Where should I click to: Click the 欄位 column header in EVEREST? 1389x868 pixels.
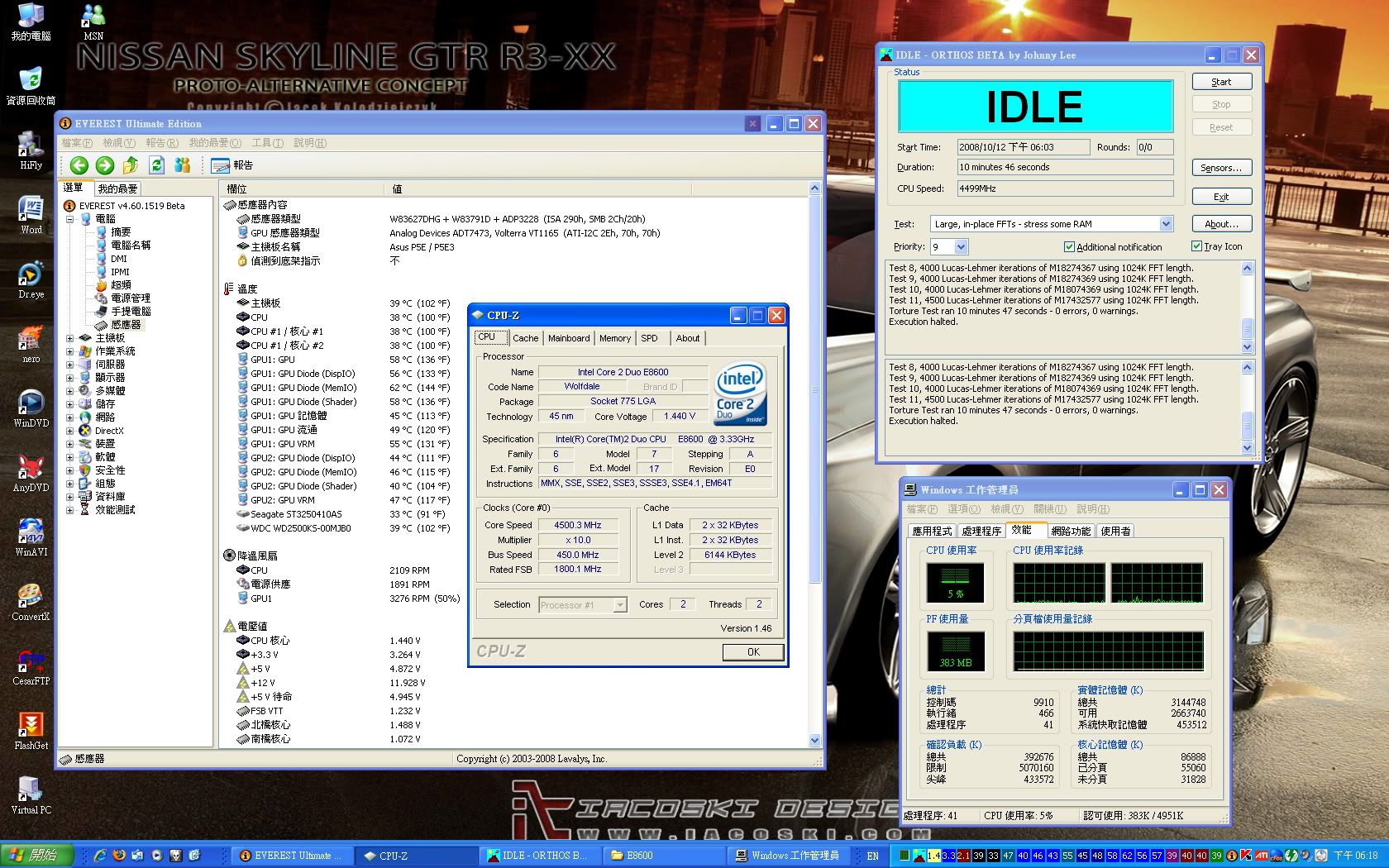pos(303,189)
